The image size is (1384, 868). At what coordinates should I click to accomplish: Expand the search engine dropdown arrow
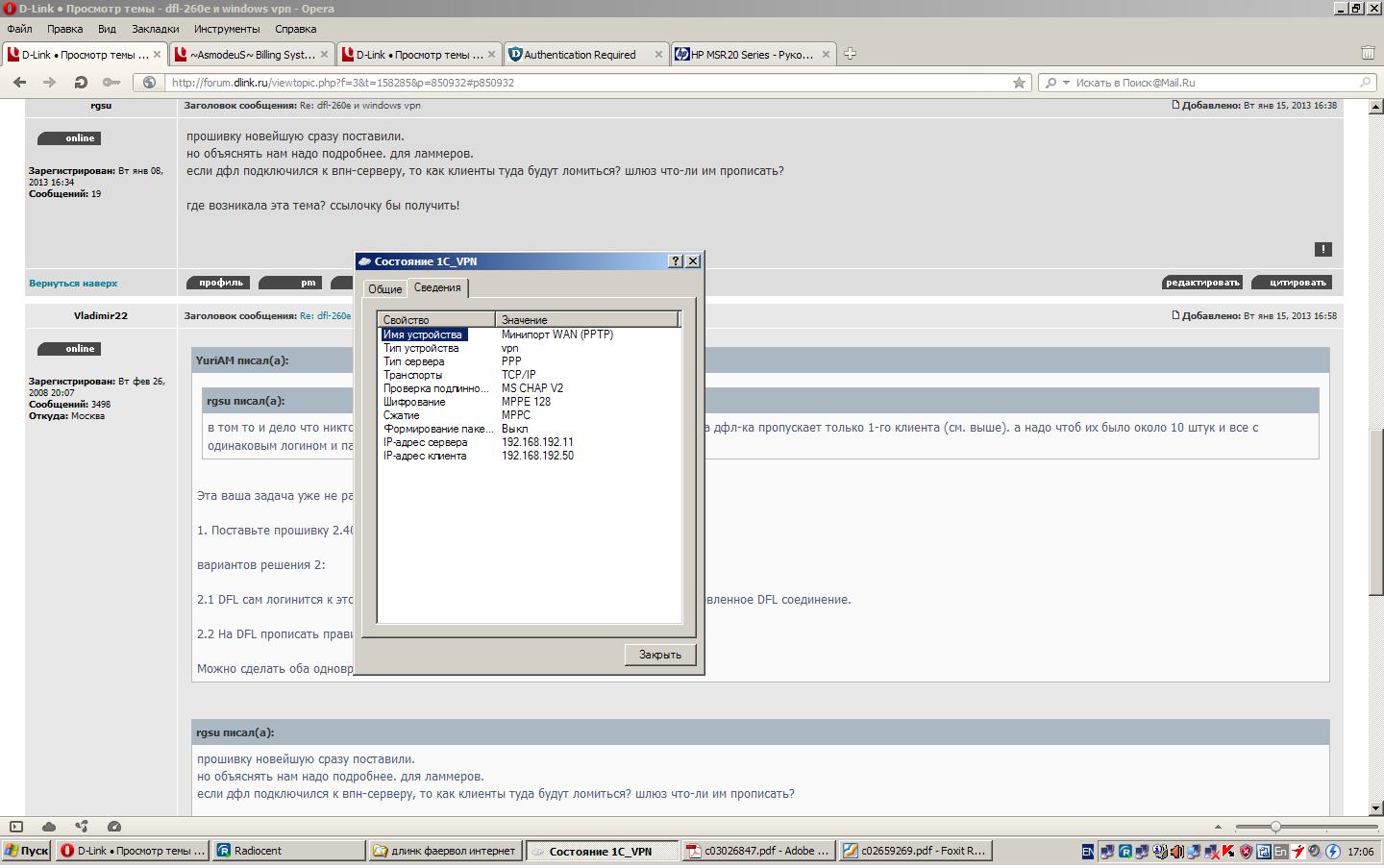1065,83
